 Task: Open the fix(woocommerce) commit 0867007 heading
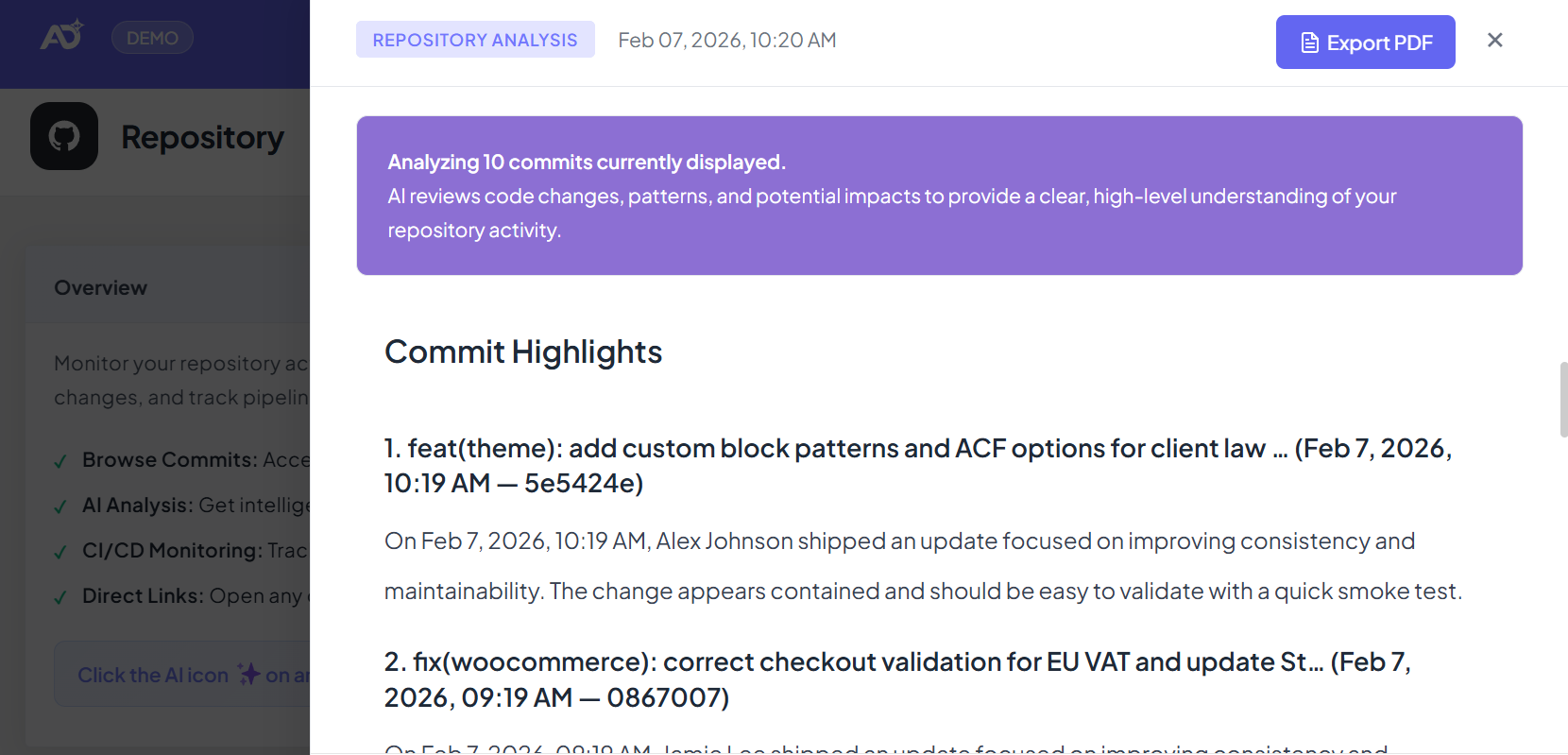click(897, 678)
